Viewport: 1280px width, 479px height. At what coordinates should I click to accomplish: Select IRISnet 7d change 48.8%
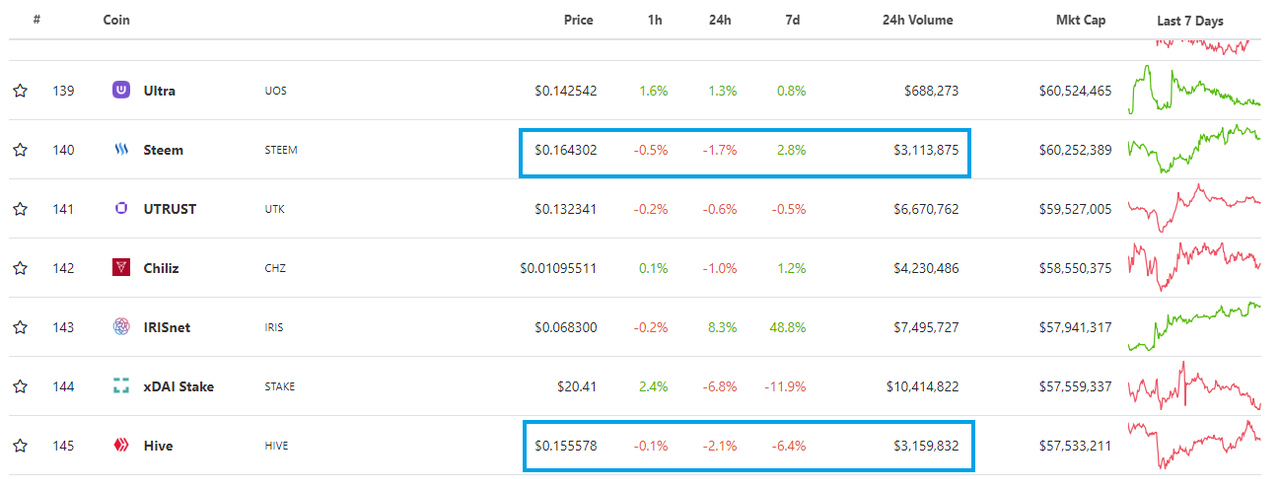click(x=788, y=327)
